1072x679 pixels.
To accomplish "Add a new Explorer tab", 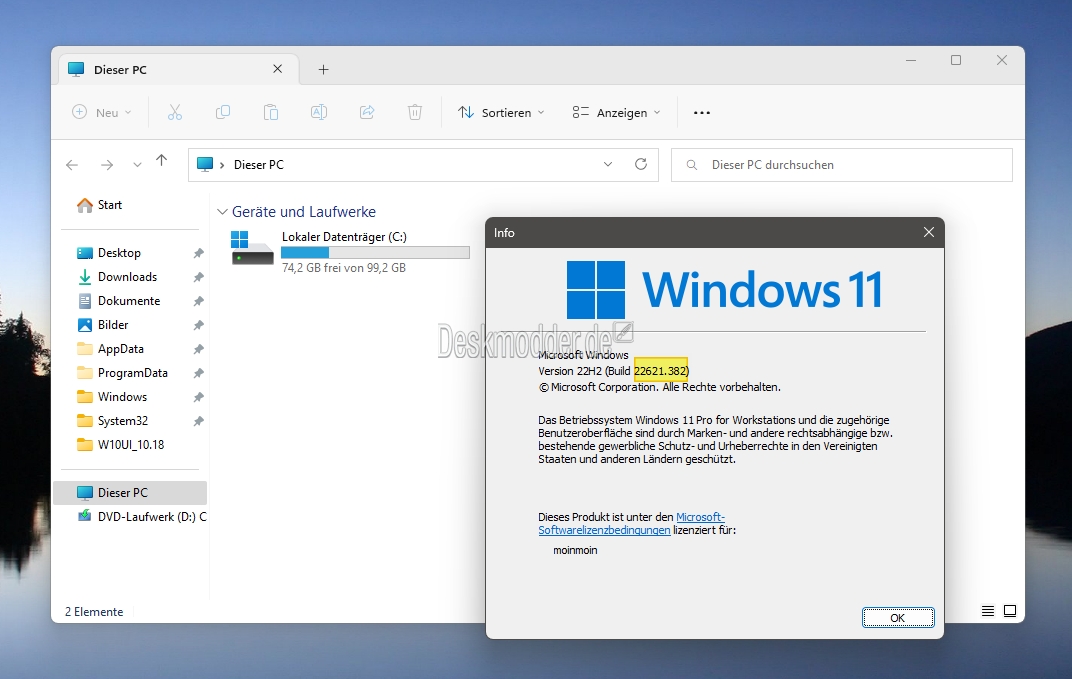I will (323, 69).
